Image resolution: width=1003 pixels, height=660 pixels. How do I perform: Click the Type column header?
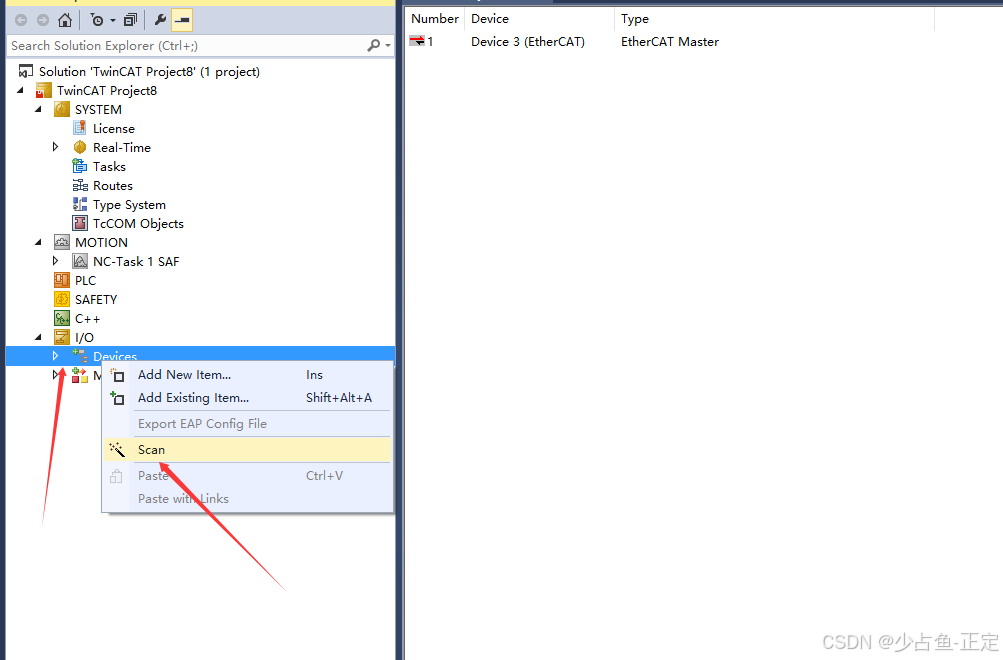pos(775,19)
